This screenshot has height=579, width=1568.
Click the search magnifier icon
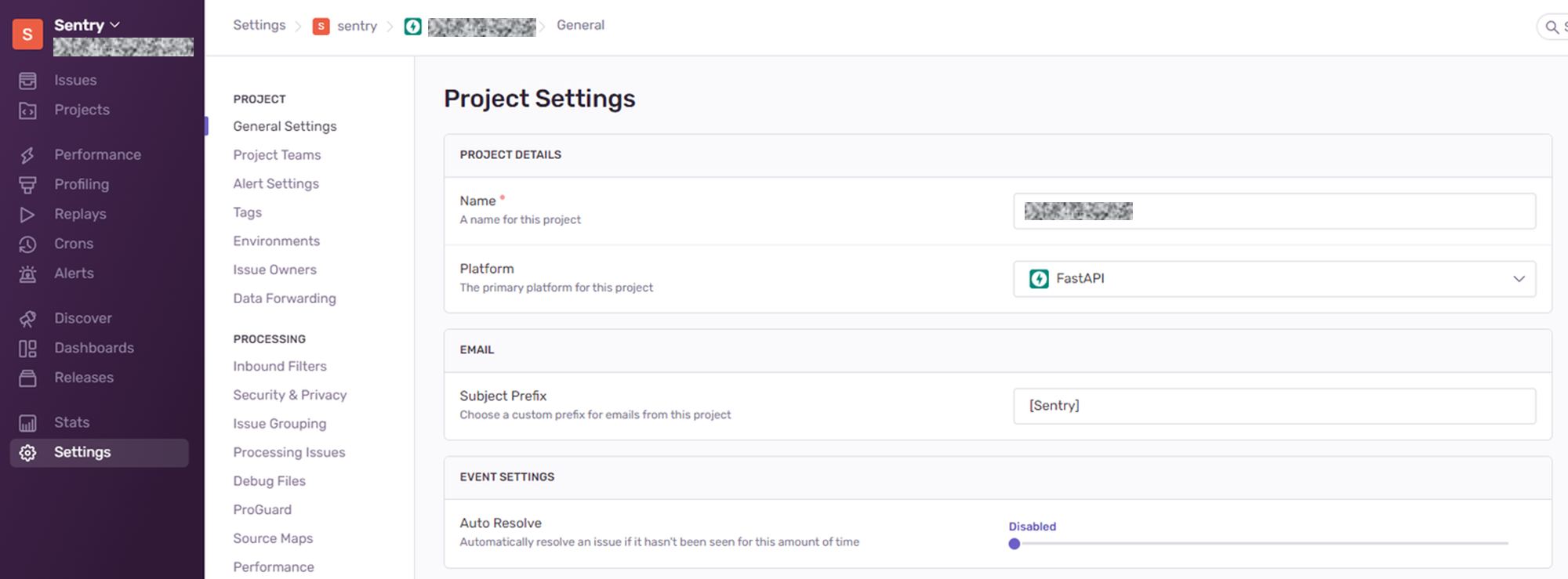click(1552, 27)
